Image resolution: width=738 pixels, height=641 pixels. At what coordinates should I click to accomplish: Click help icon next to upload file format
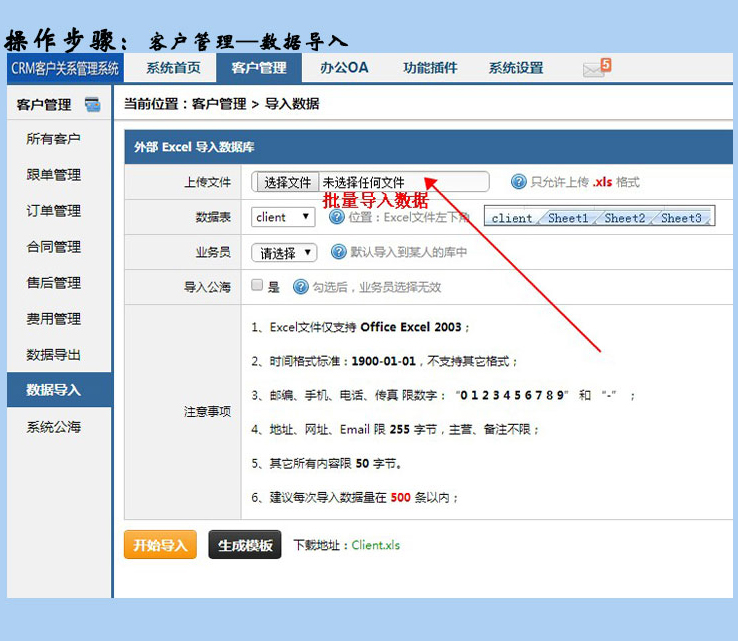(518, 182)
